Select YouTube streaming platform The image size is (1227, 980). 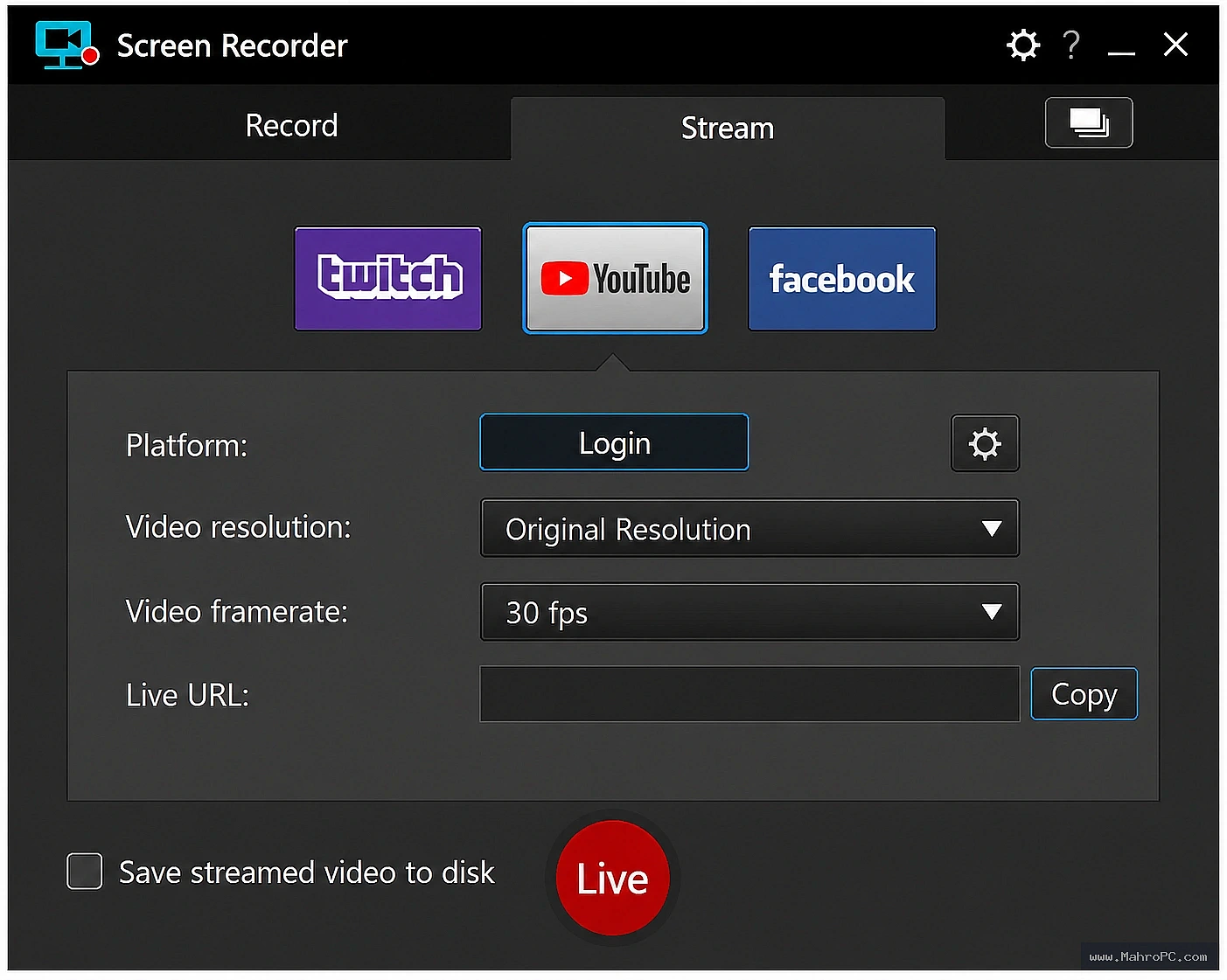click(x=615, y=278)
